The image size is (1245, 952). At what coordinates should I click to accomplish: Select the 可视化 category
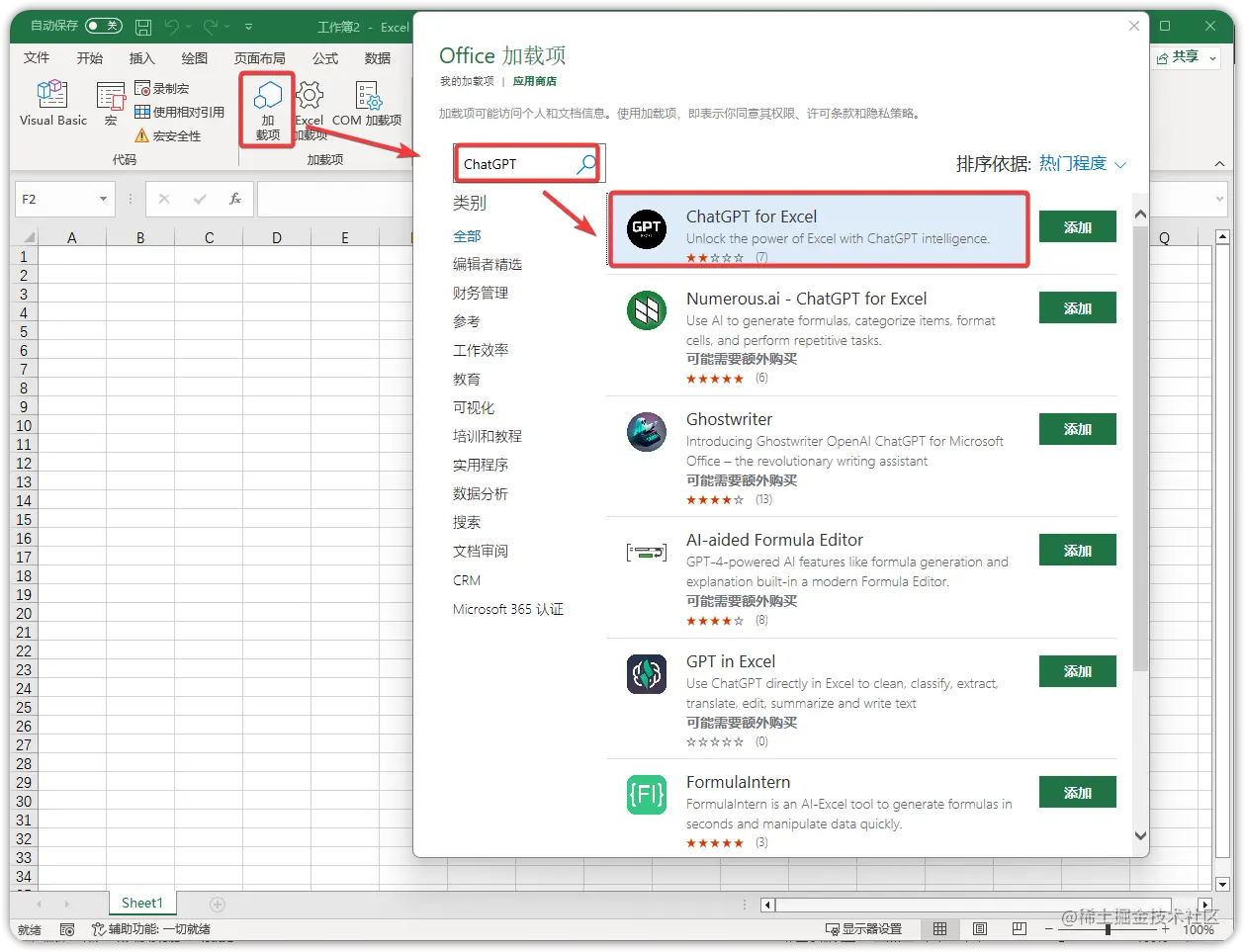coord(474,407)
